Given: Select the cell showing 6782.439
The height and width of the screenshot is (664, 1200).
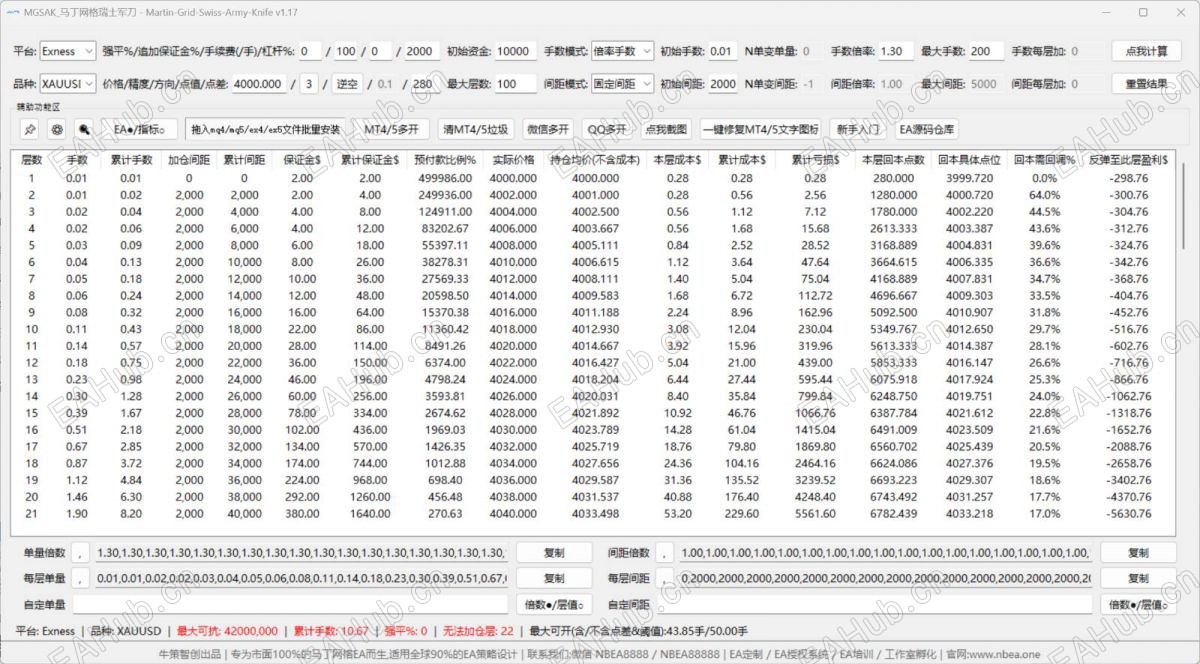Looking at the screenshot, I should click(x=893, y=514).
